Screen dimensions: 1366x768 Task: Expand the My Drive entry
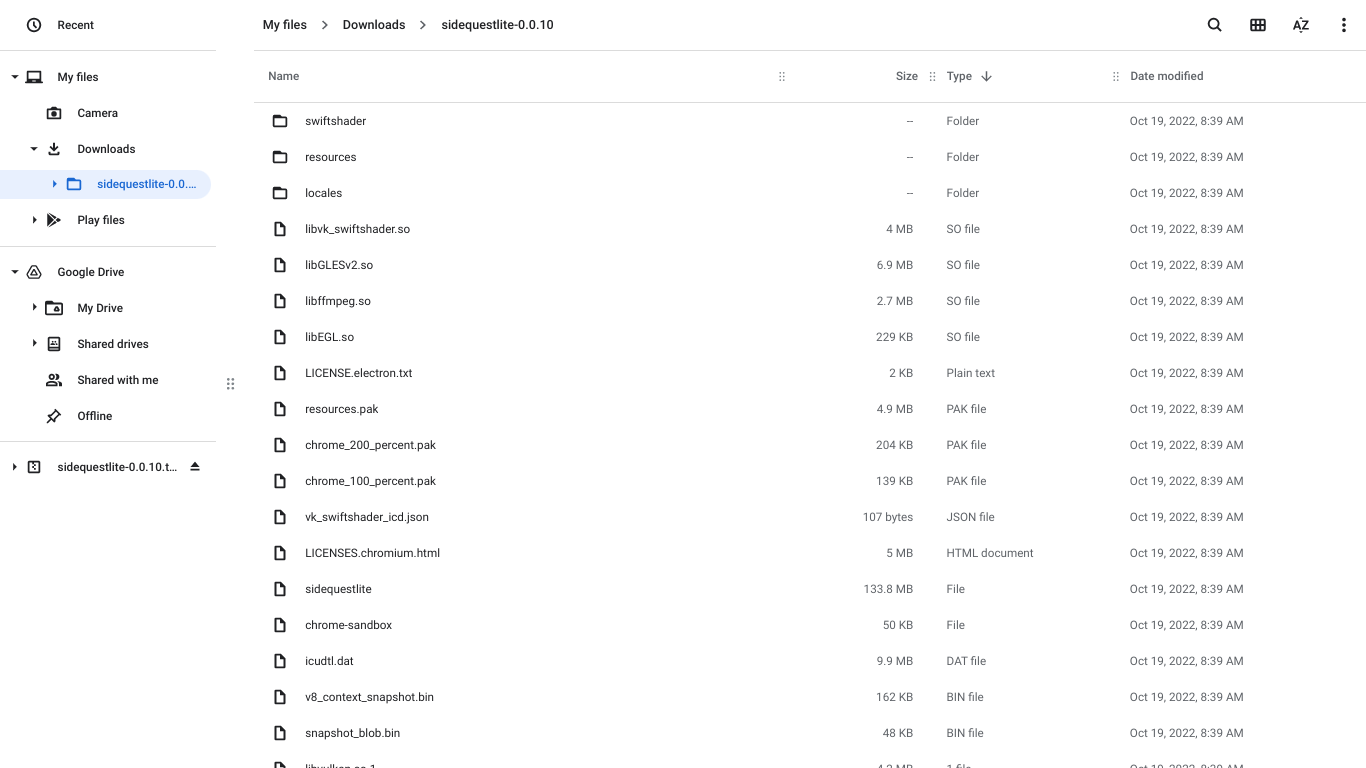[x=35, y=308]
